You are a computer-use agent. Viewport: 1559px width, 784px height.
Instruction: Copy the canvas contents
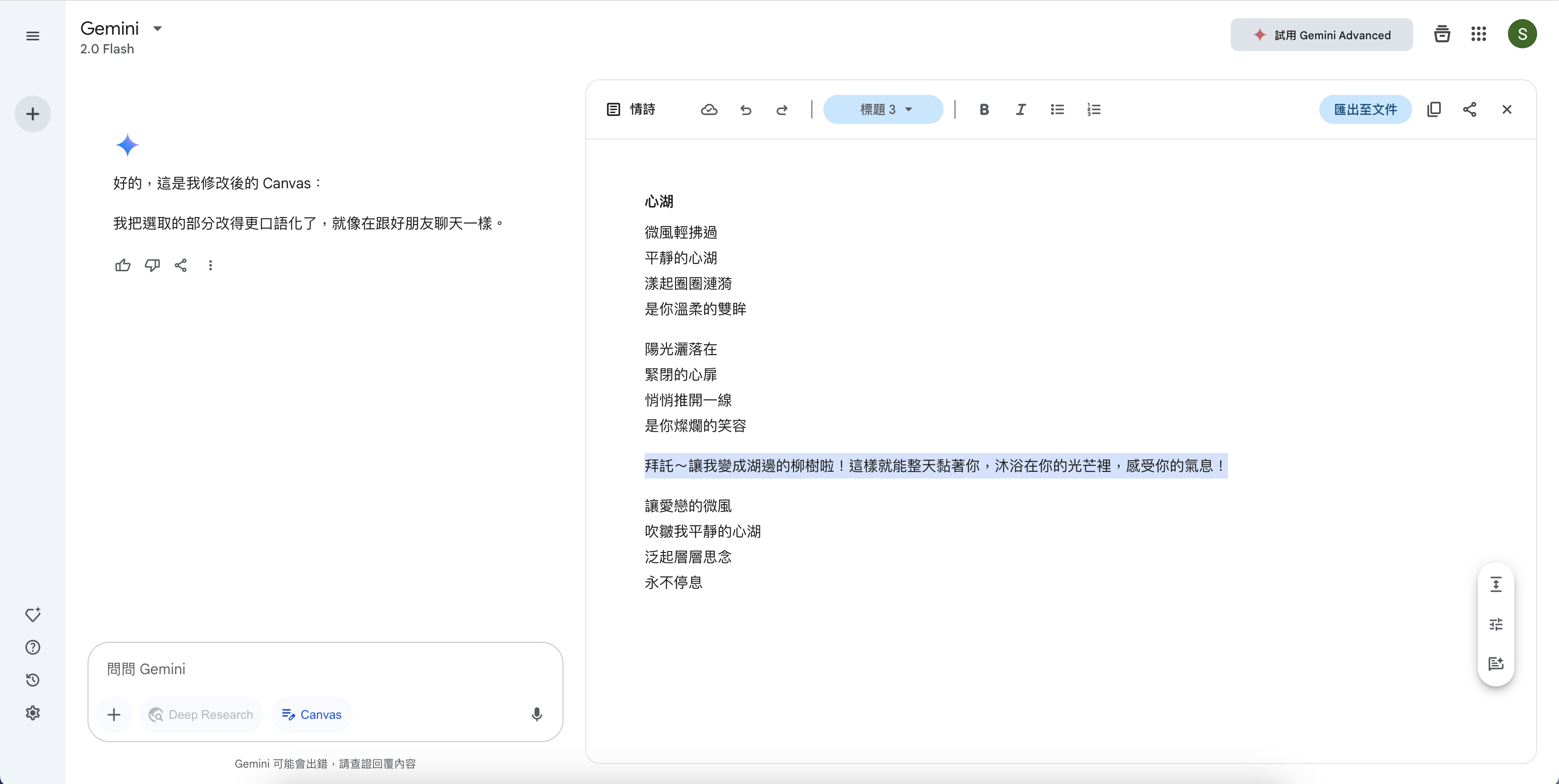tap(1434, 109)
